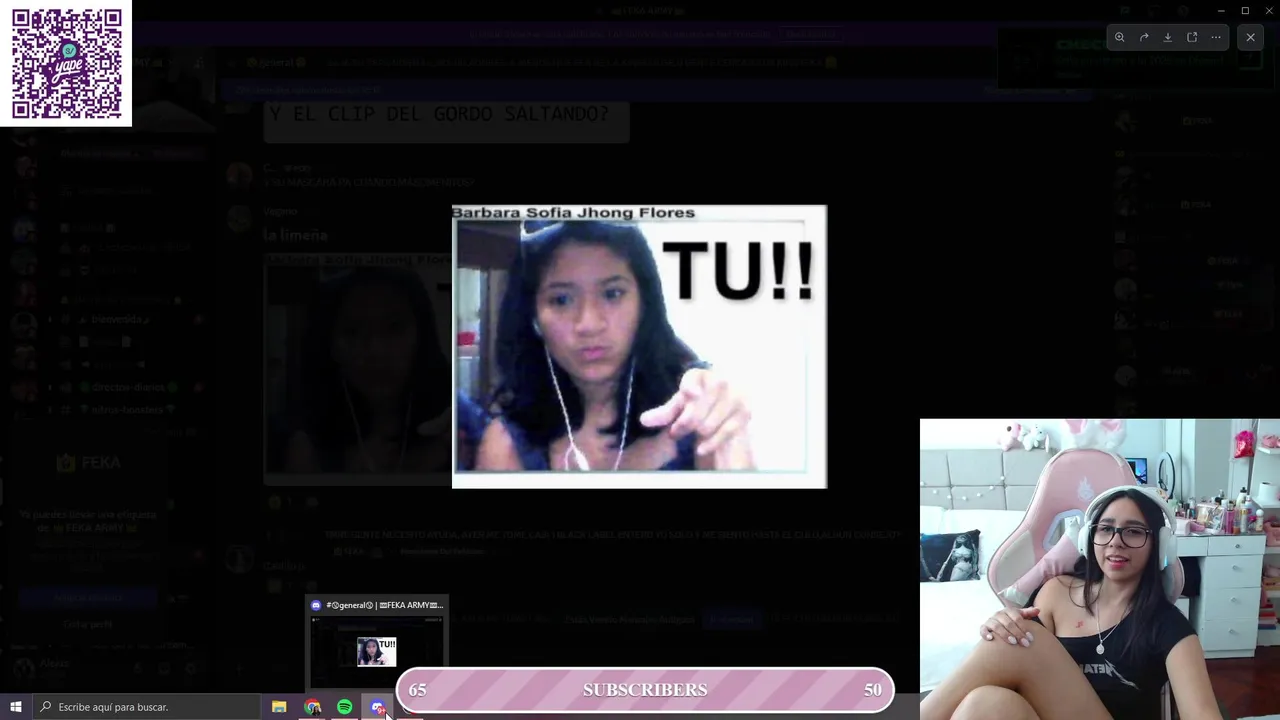Zoom into the image with magnifier icon
Screen dimensions: 1280x720
pyautogui.click(x=1120, y=37)
